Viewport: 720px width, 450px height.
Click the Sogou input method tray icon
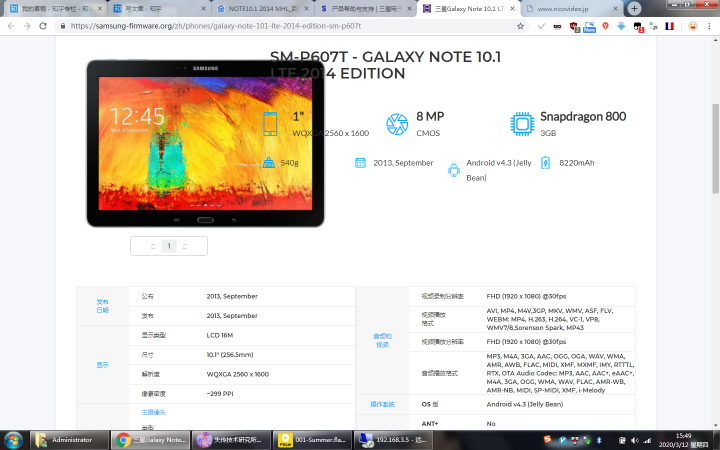(547, 439)
